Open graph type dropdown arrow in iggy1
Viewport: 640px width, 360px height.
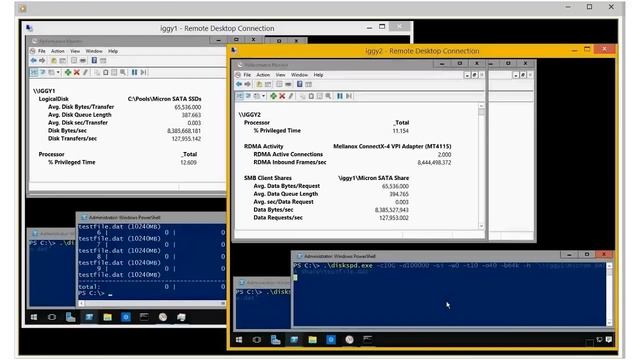[58, 72]
